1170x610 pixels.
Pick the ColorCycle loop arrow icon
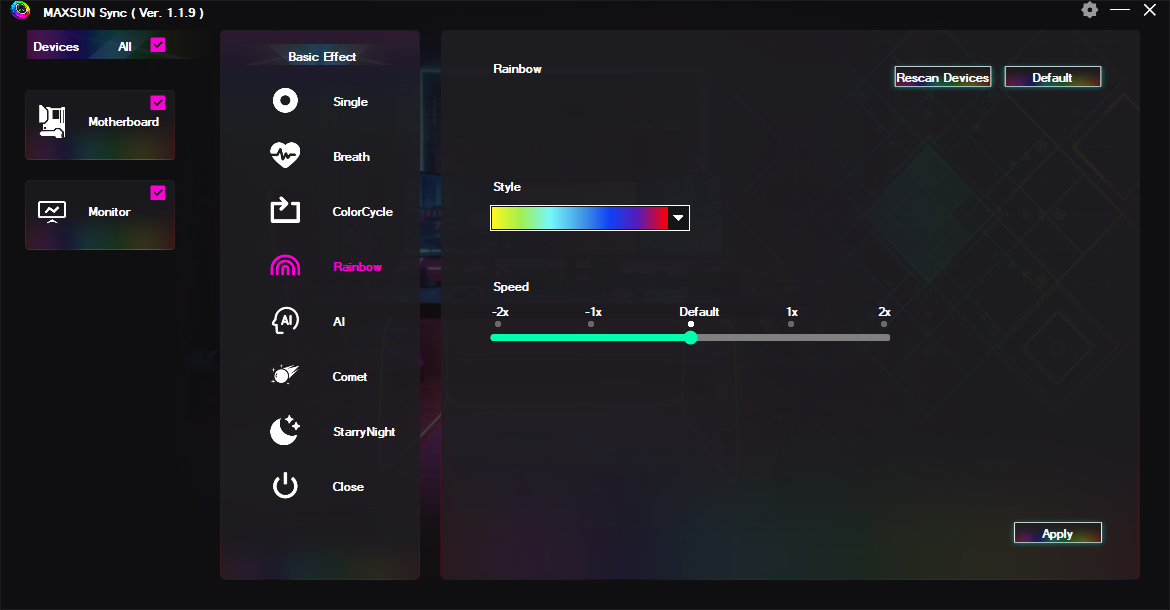pyautogui.click(x=285, y=210)
